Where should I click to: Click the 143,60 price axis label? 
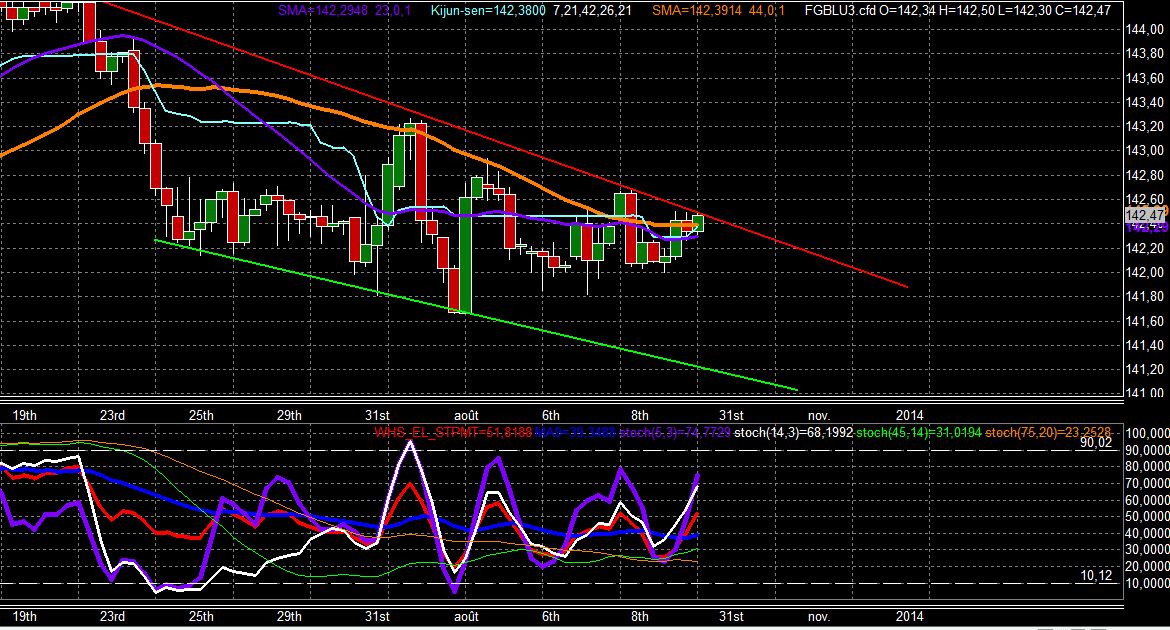tap(1145, 78)
